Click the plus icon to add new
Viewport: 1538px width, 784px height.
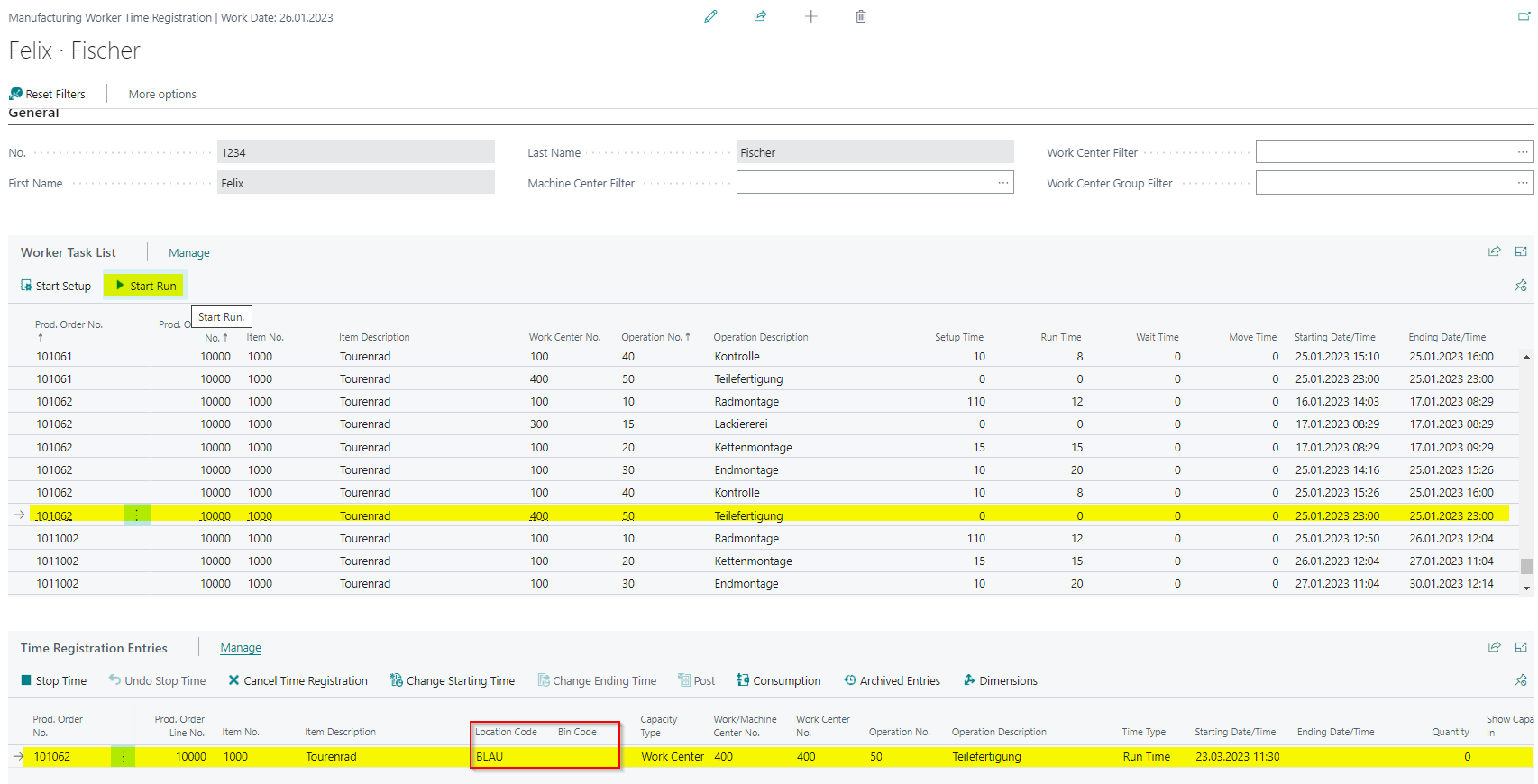[810, 16]
